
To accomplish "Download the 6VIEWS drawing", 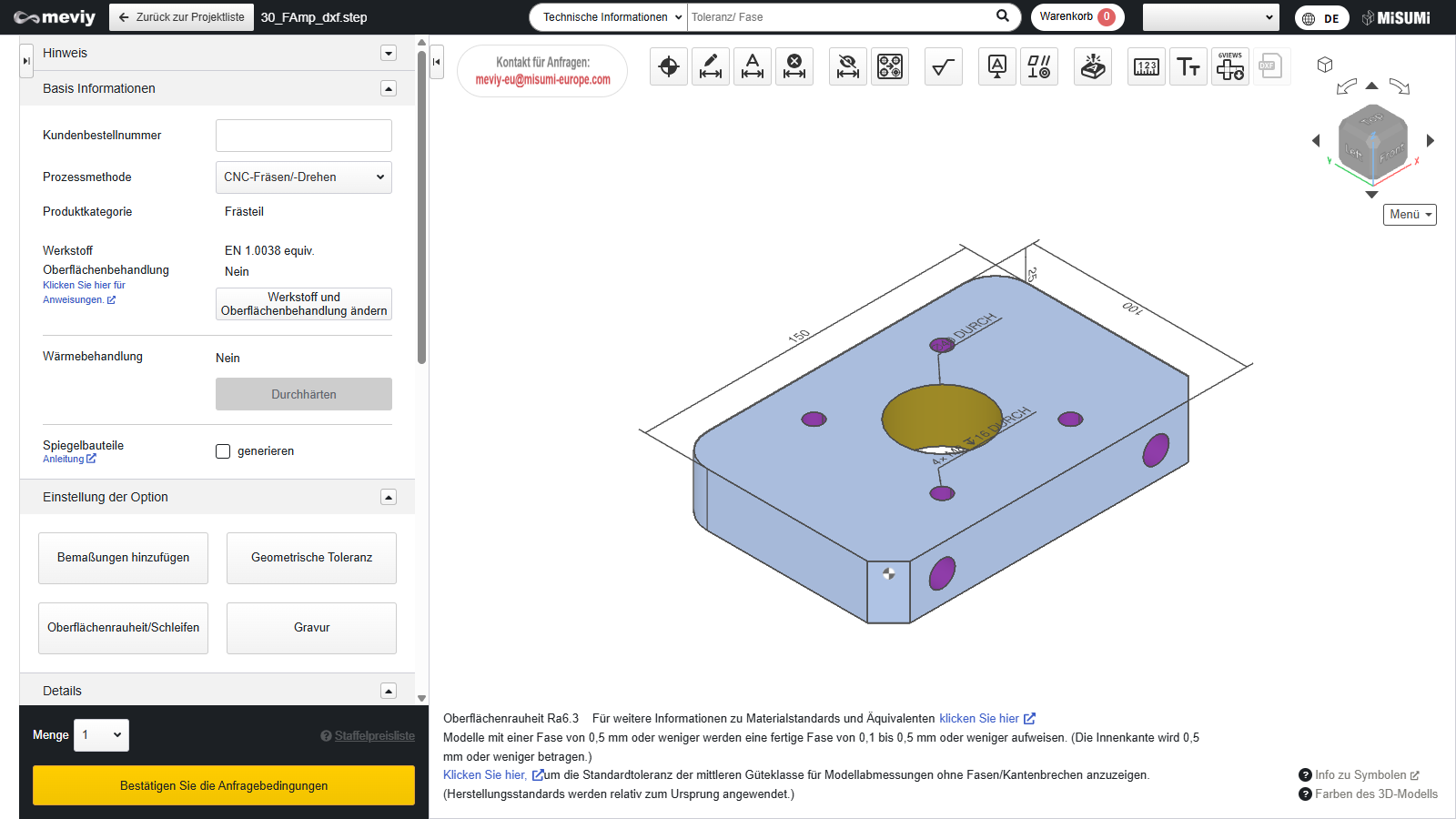I will pos(1230,66).
